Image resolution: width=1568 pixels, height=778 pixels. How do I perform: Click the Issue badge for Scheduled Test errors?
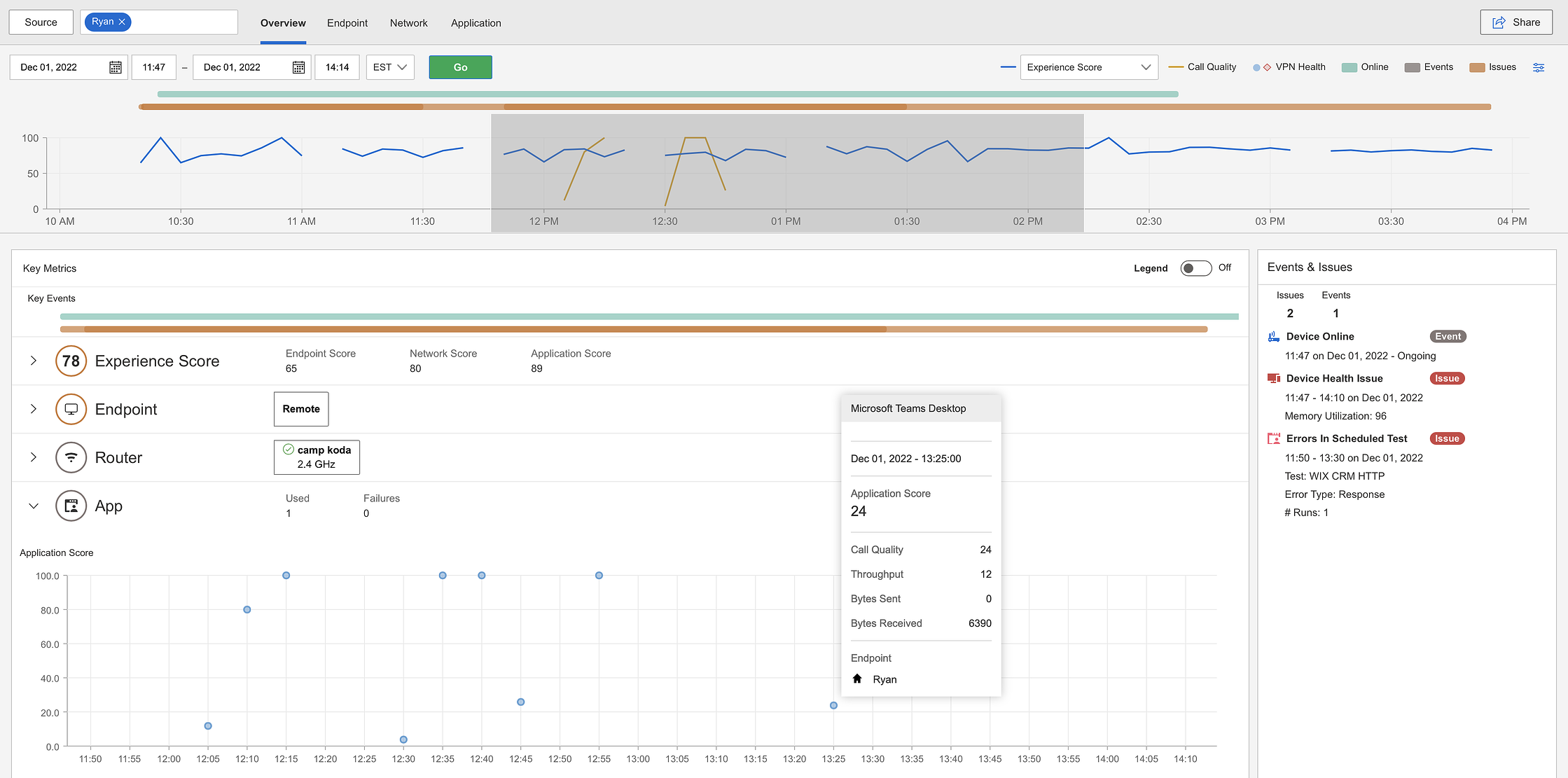pos(1447,438)
